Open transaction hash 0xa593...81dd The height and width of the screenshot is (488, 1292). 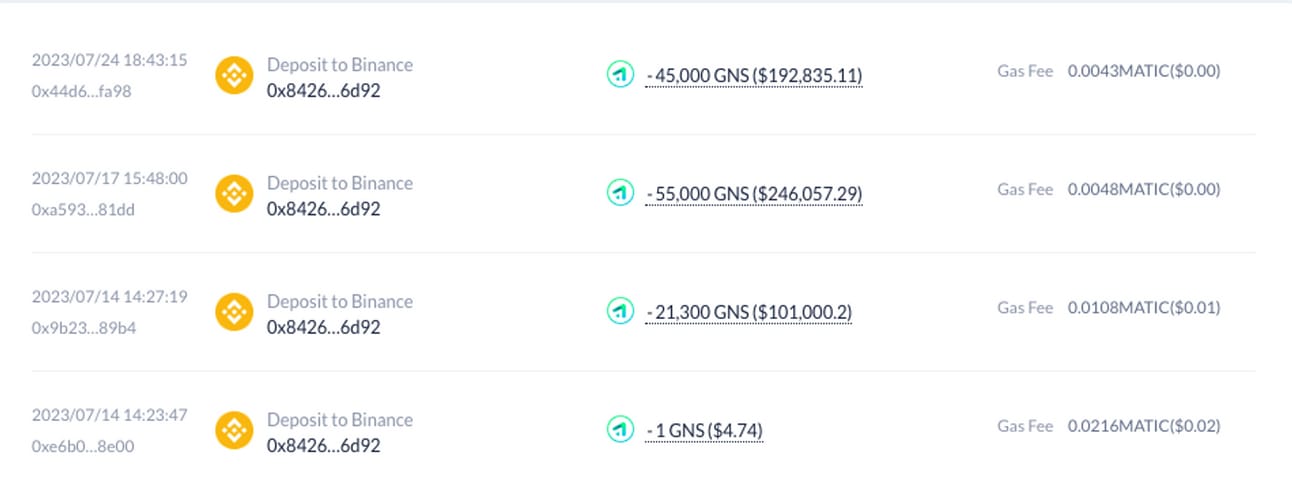tap(83, 209)
